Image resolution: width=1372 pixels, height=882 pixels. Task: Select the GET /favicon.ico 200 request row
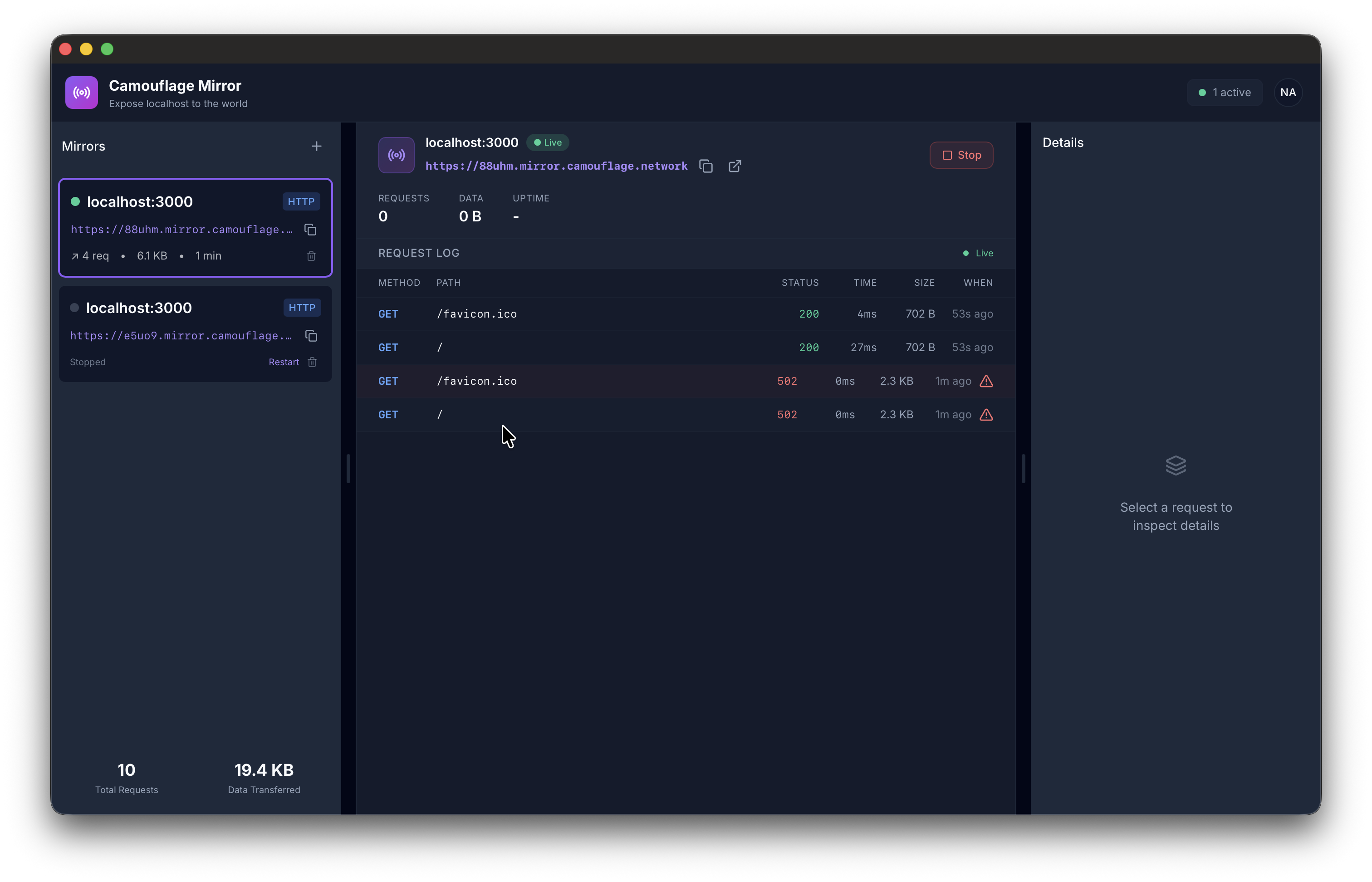pyautogui.click(x=686, y=314)
